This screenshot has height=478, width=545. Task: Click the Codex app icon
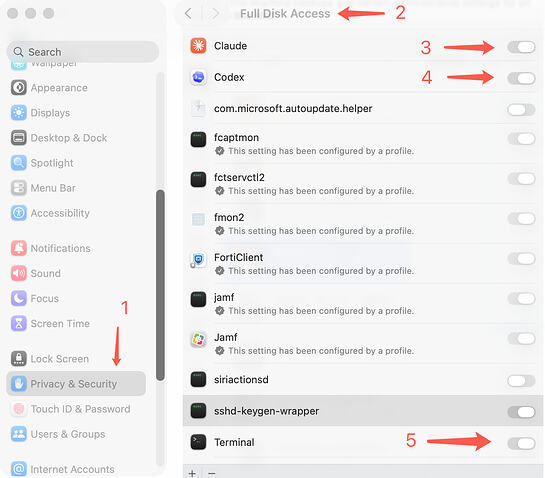(x=198, y=77)
